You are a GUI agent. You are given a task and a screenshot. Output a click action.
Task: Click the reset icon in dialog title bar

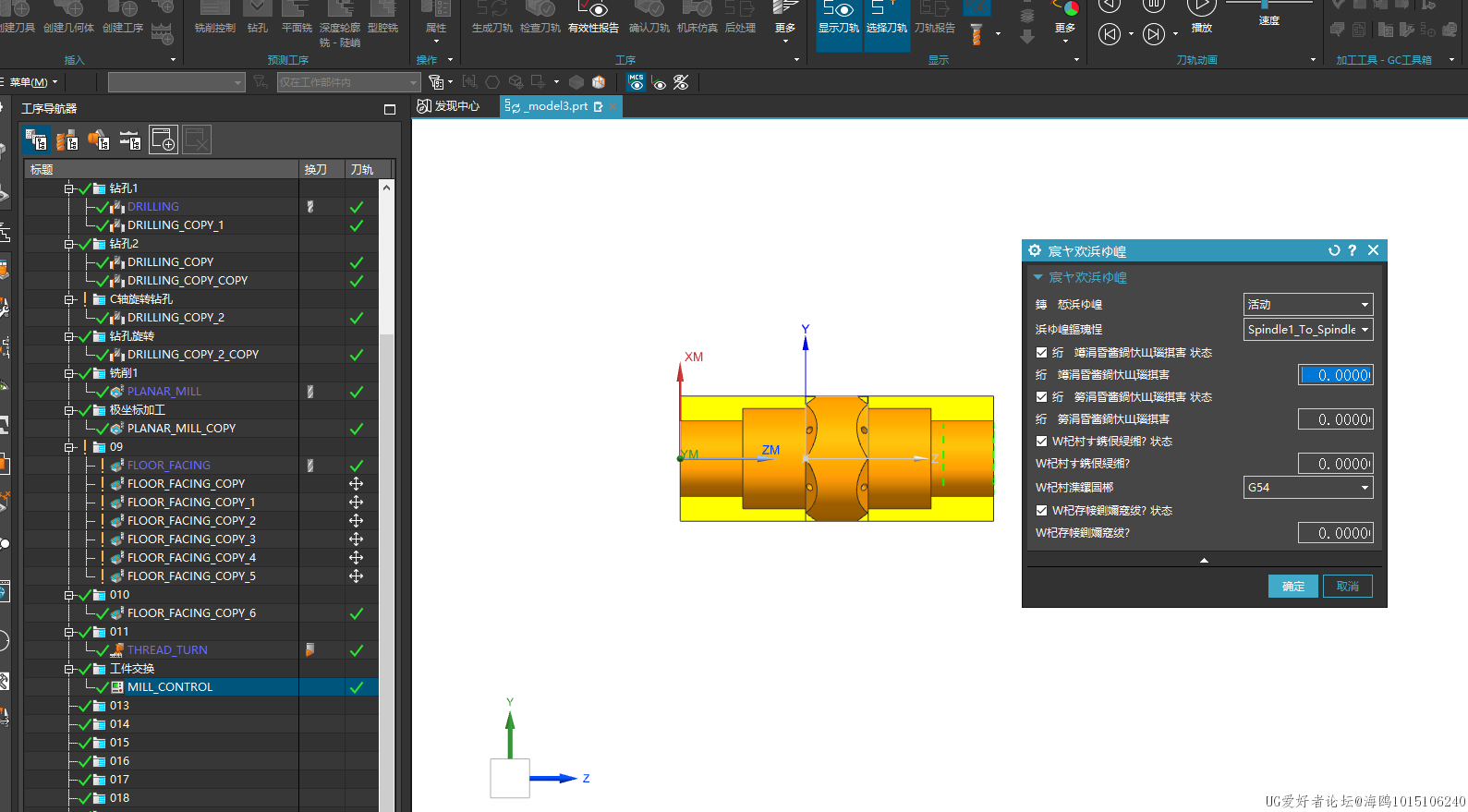click(1333, 250)
